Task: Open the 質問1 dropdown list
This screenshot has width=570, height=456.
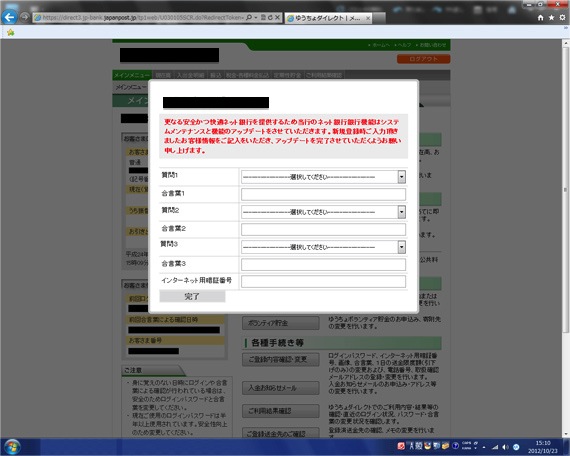Action: [323, 177]
